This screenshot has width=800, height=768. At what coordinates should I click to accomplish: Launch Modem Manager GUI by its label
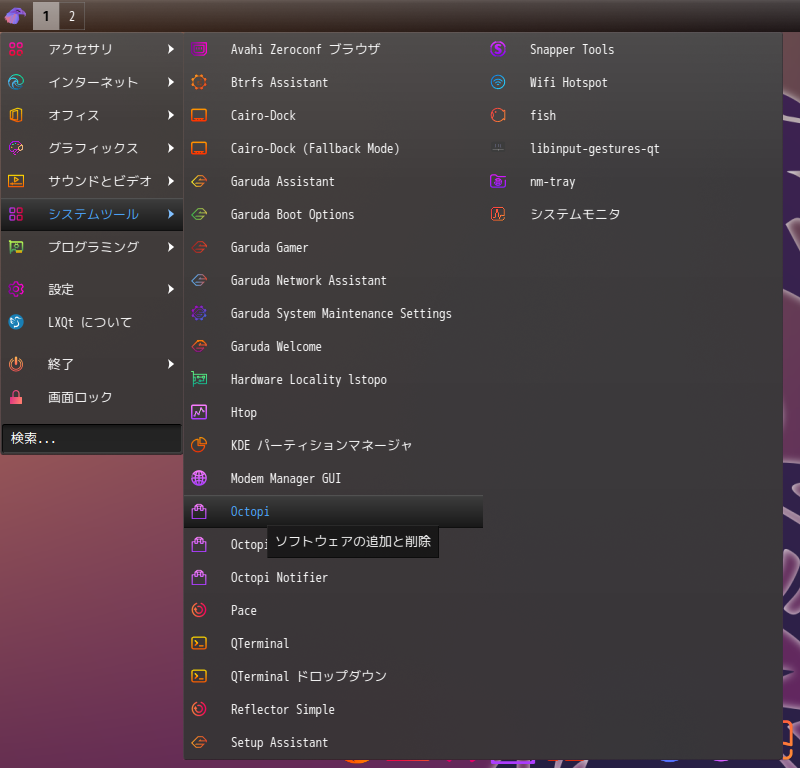point(286,479)
